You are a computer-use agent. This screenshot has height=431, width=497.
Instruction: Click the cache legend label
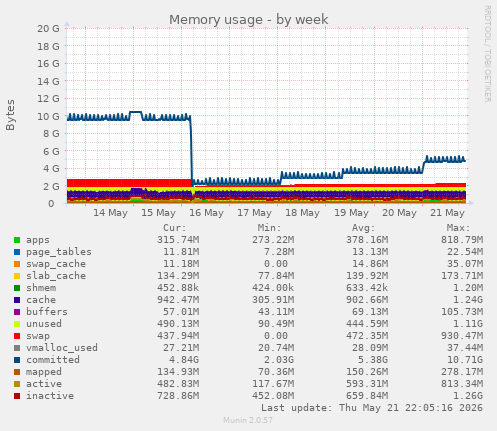[x=41, y=300]
